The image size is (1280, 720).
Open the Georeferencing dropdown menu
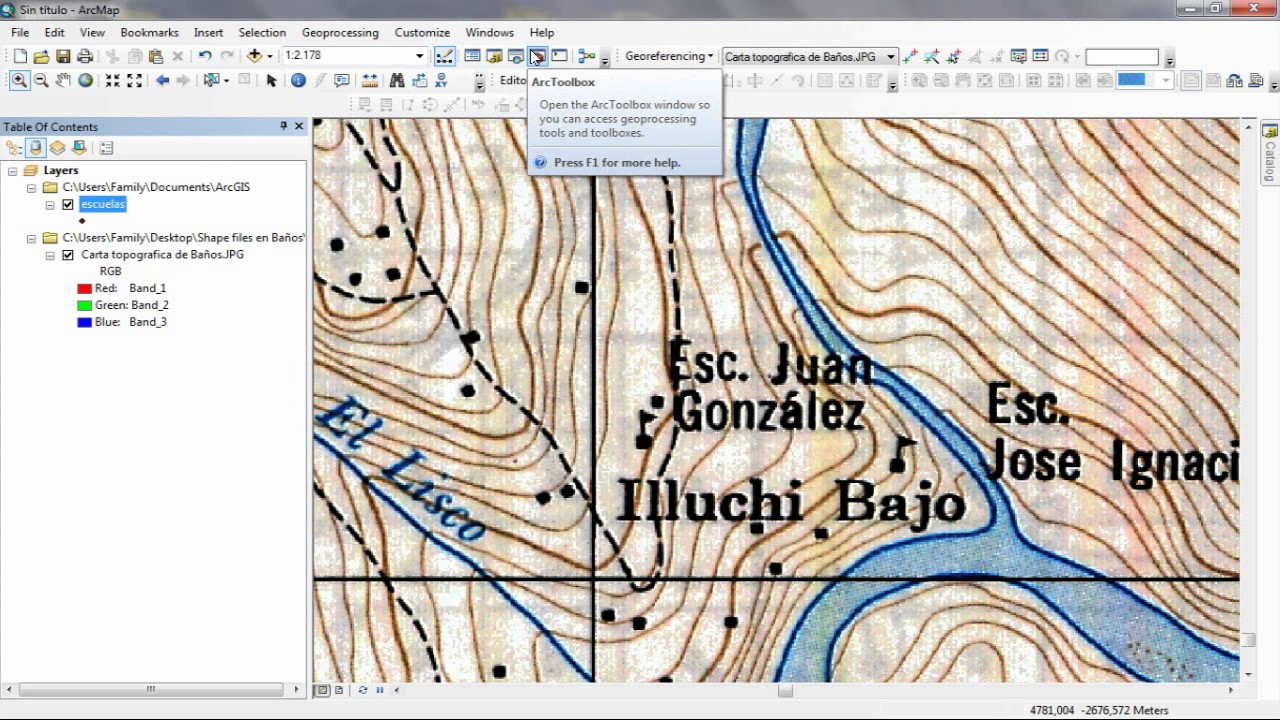point(669,56)
